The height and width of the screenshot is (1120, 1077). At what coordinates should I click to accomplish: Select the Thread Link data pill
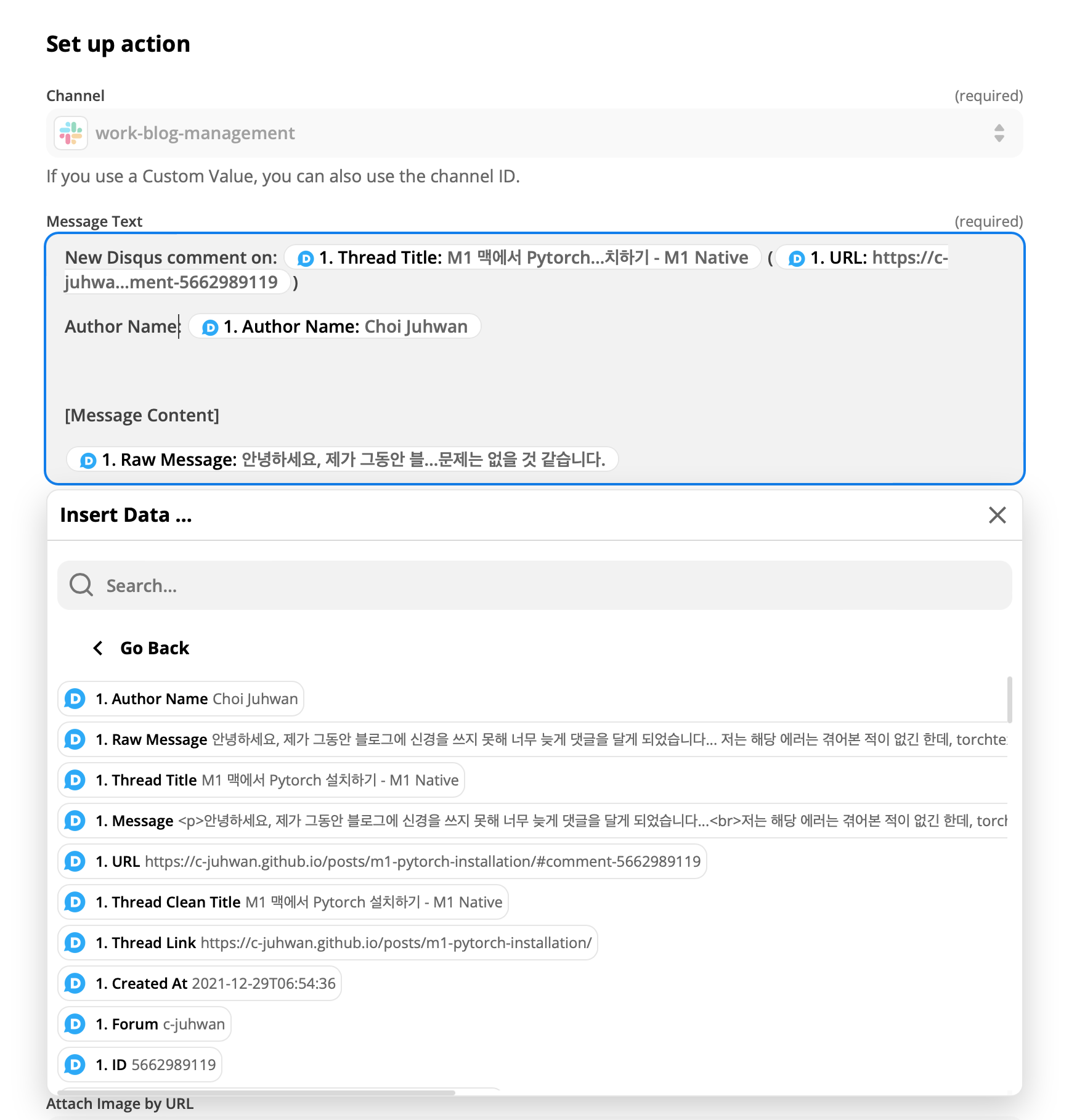[x=327, y=942]
